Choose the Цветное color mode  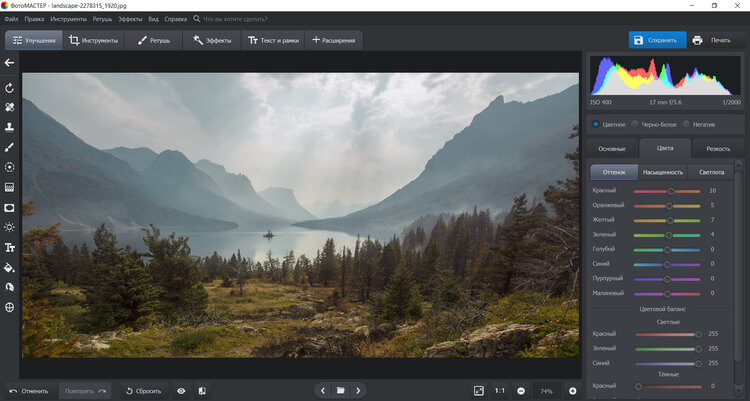(596, 124)
